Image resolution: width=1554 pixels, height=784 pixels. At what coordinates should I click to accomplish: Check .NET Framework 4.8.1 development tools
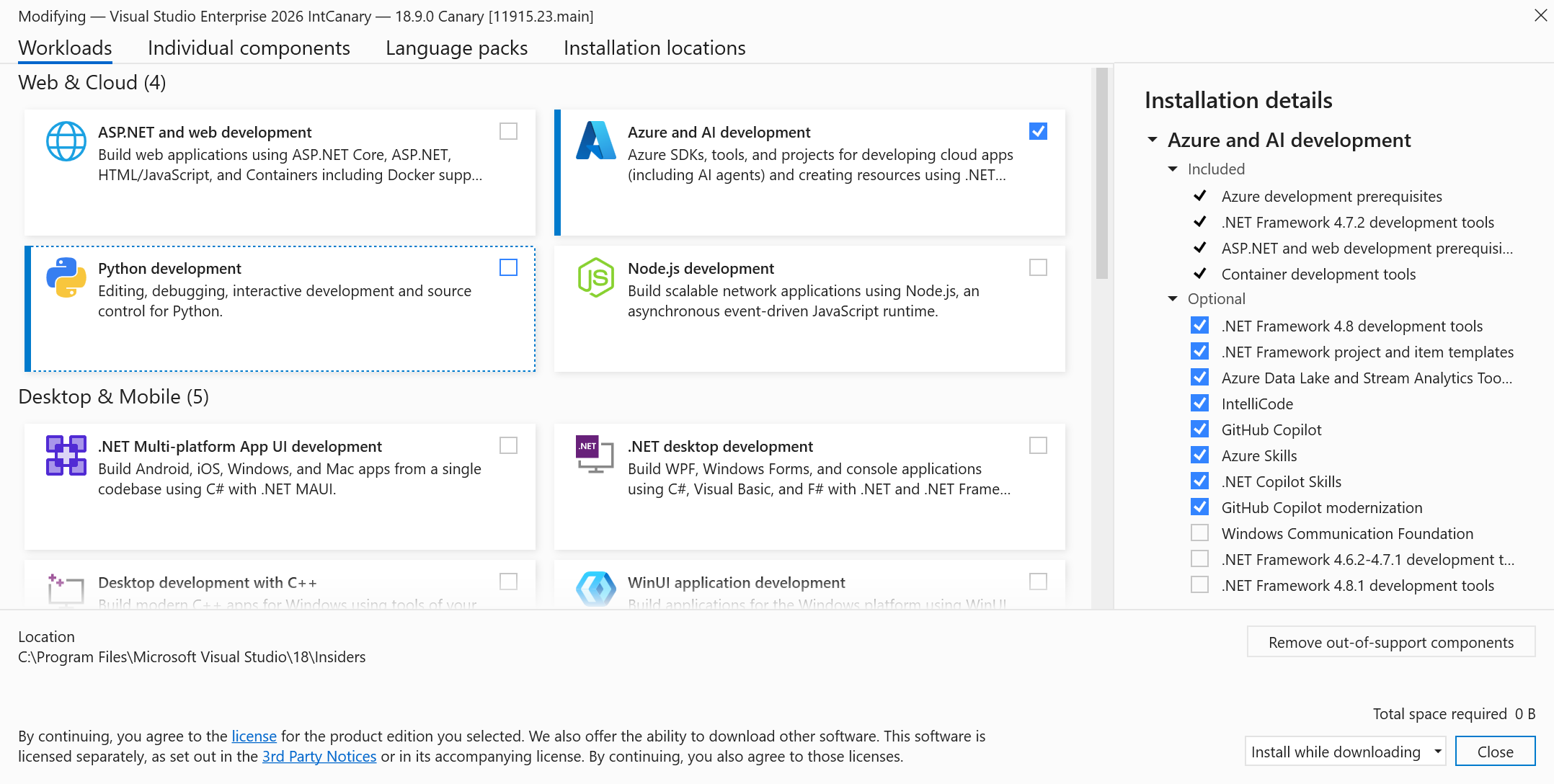click(x=1199, y=584)
